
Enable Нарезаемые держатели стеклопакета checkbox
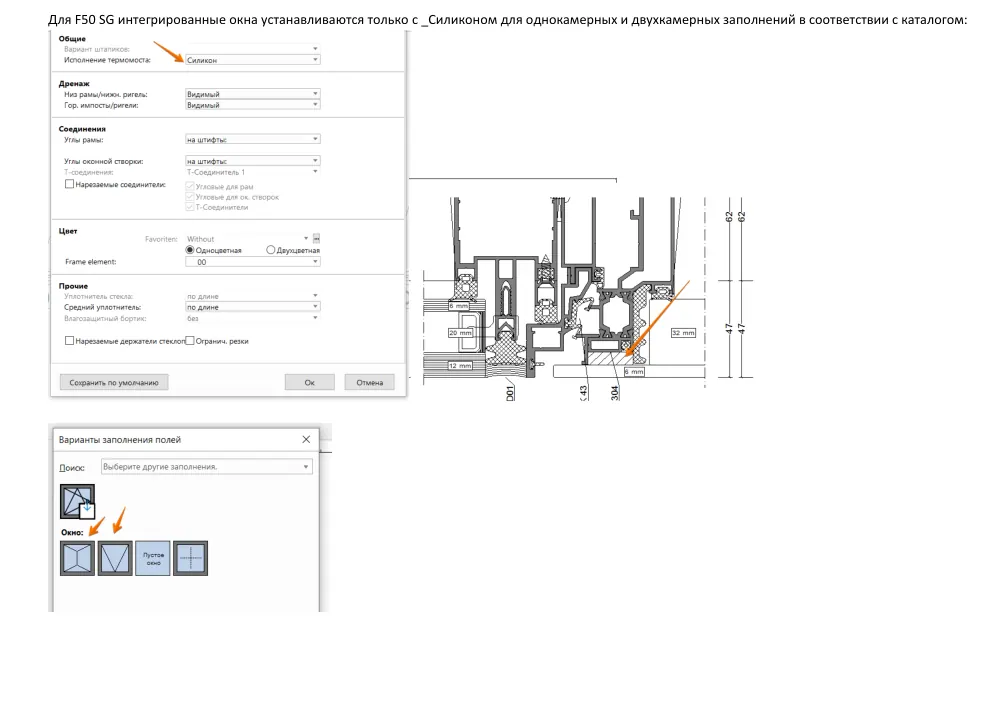[70, 341]
